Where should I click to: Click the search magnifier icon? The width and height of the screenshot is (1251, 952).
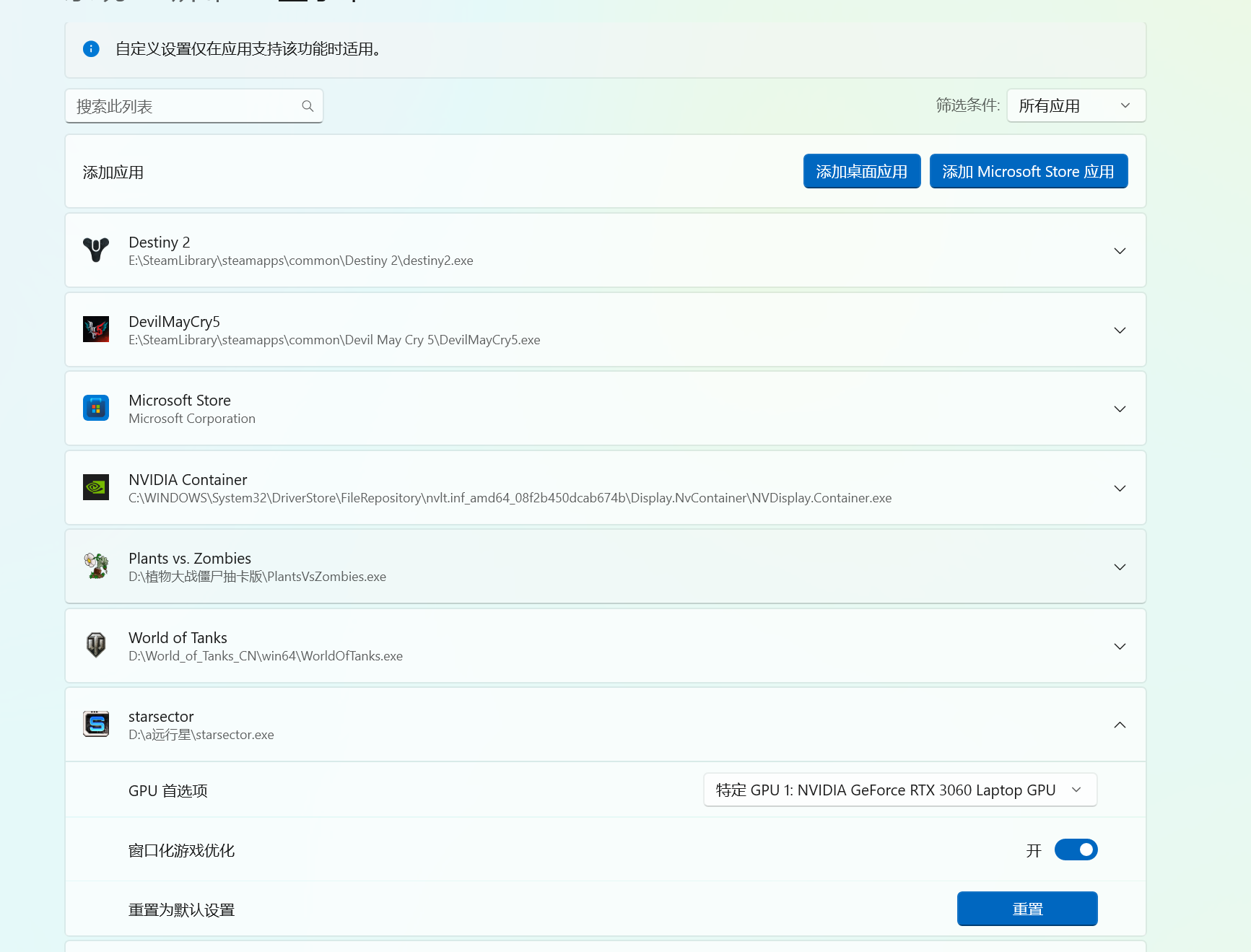[x=308, y=106]
